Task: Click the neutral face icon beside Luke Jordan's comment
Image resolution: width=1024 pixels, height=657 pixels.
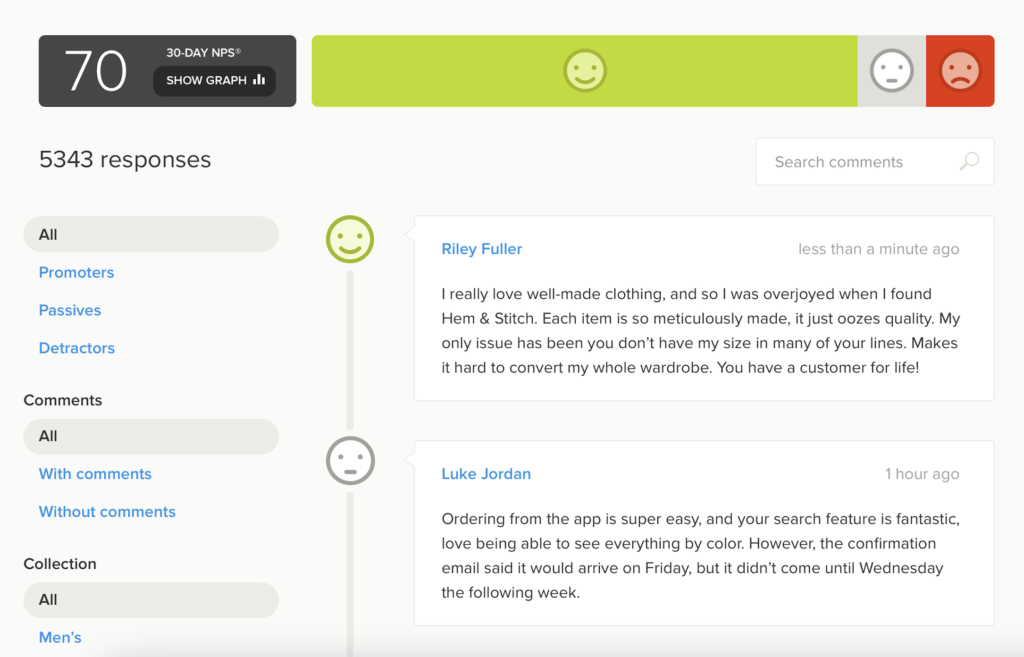Action: pyautogui.click(x=349, y=461)
